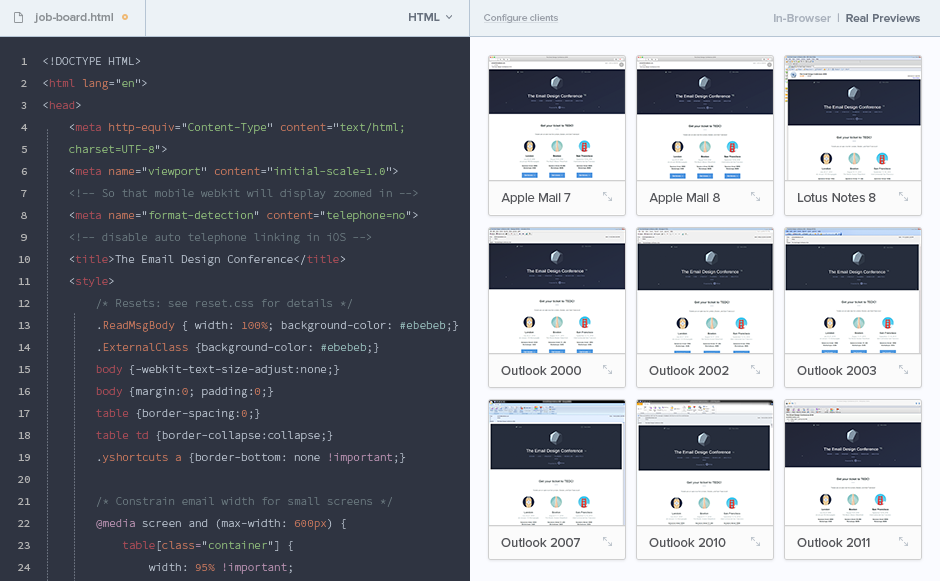
Task: Click the width: 95% !important line
Action: [221, 567]
